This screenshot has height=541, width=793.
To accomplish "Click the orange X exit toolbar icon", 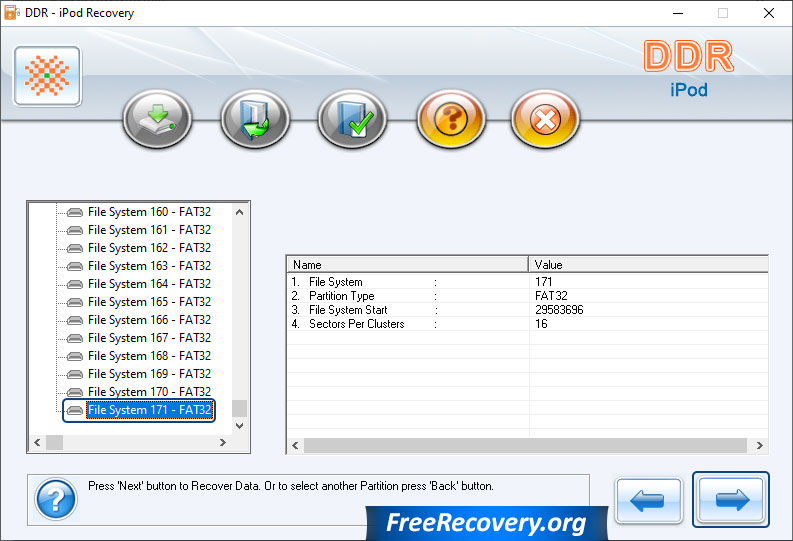I will [x=545, y=119].
